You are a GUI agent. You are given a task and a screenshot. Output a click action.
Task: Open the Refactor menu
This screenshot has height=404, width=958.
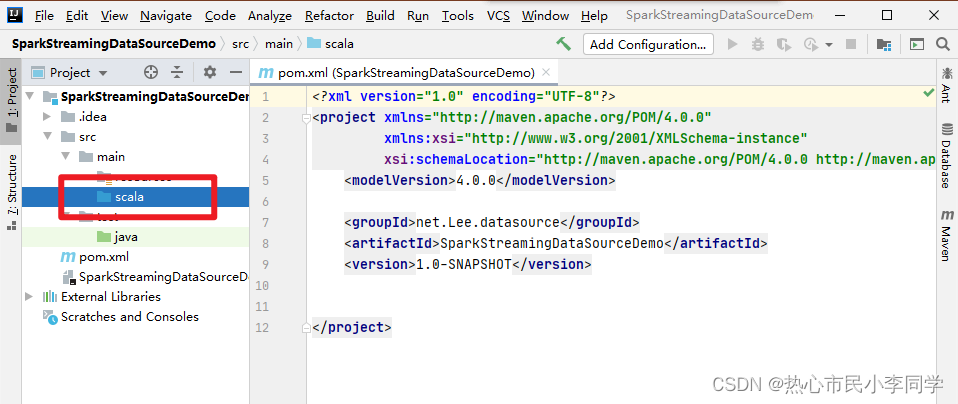tap(329, 15)
